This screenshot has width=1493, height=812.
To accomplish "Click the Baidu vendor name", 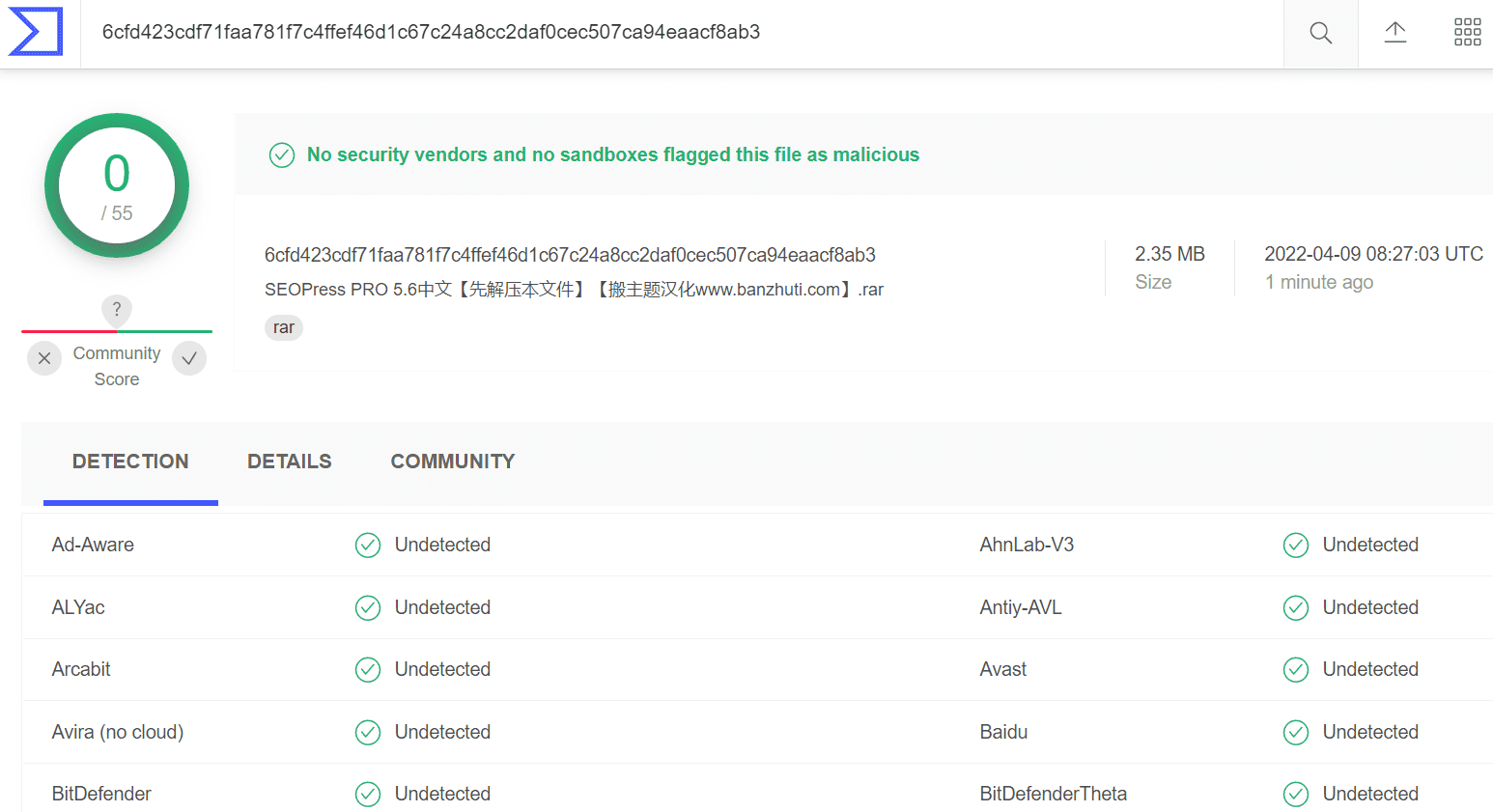I will (1003, 733).
